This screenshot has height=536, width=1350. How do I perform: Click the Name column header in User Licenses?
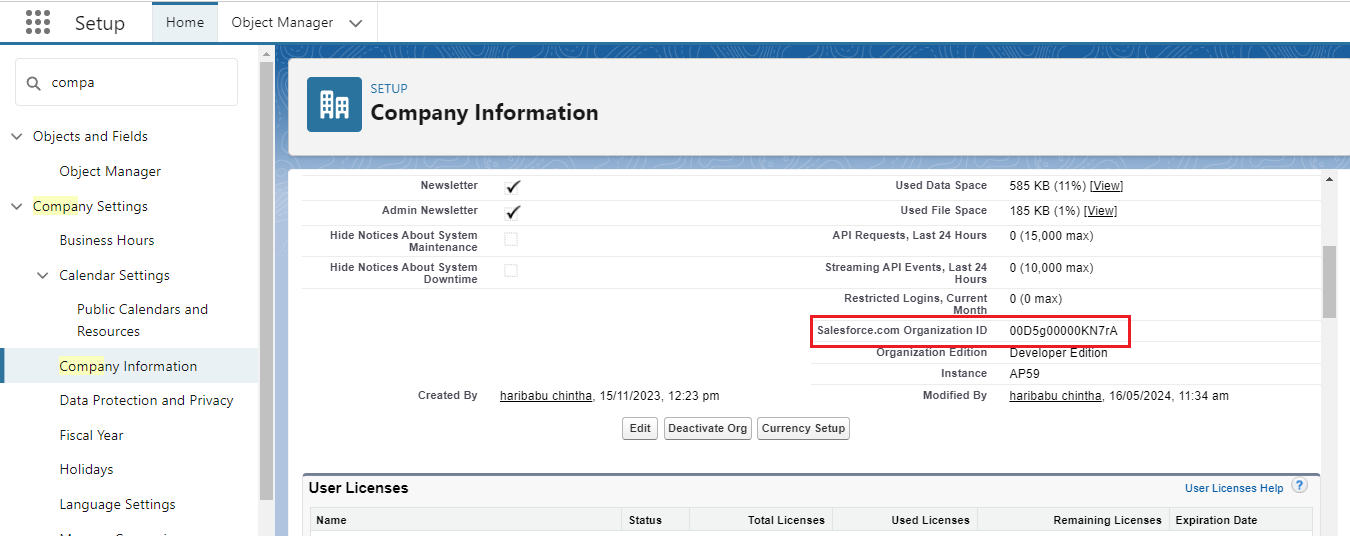(467, 520)
